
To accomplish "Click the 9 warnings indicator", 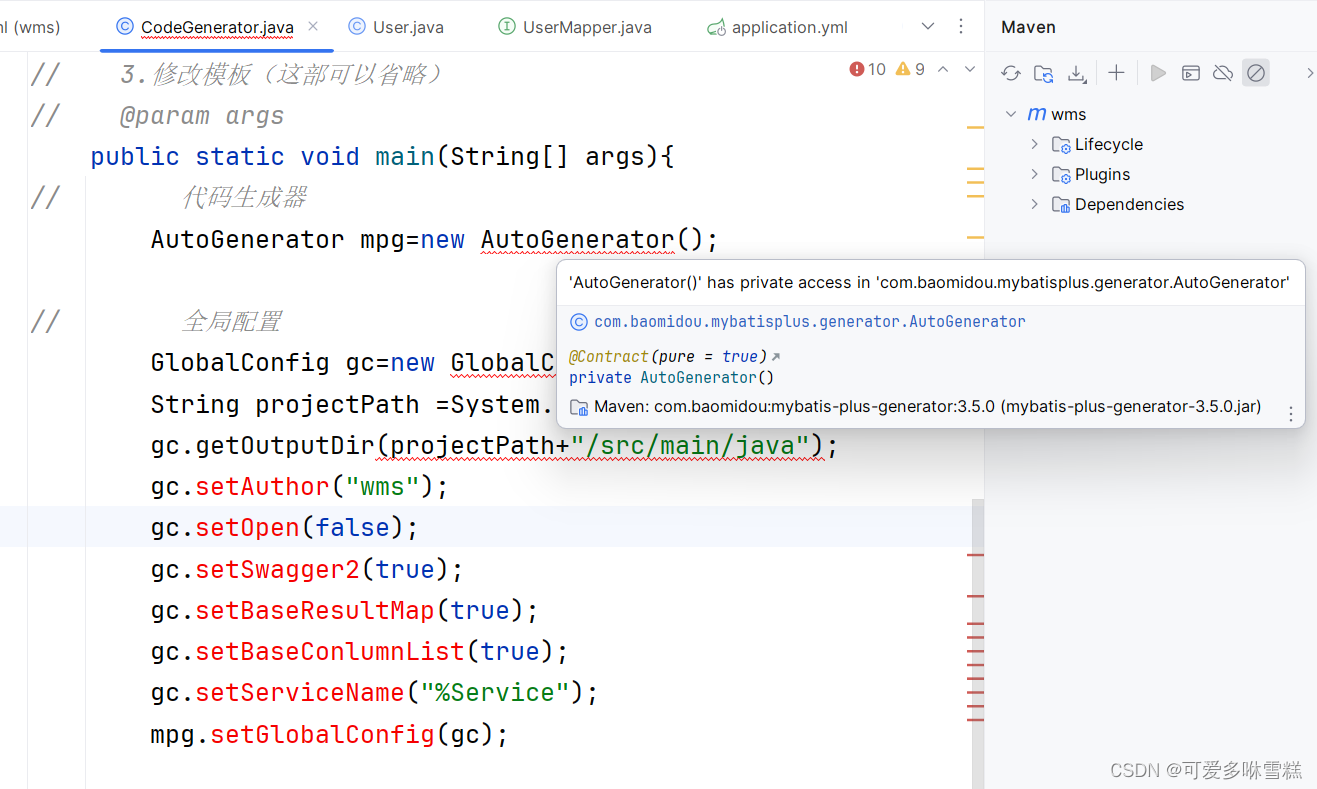I will pyautogui.click(x=910, y=69).
